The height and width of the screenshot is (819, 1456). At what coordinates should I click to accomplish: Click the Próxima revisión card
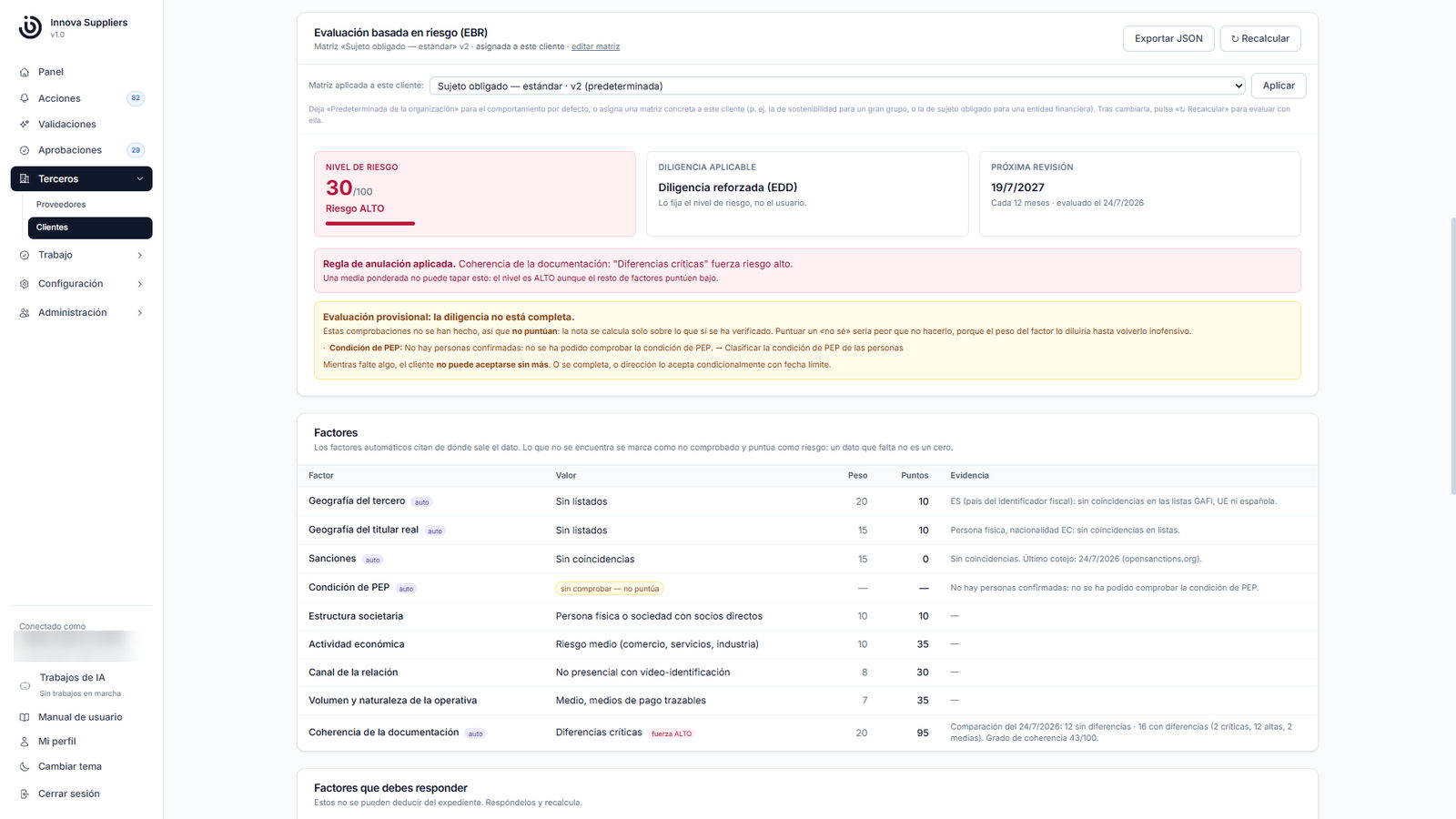1139,194
